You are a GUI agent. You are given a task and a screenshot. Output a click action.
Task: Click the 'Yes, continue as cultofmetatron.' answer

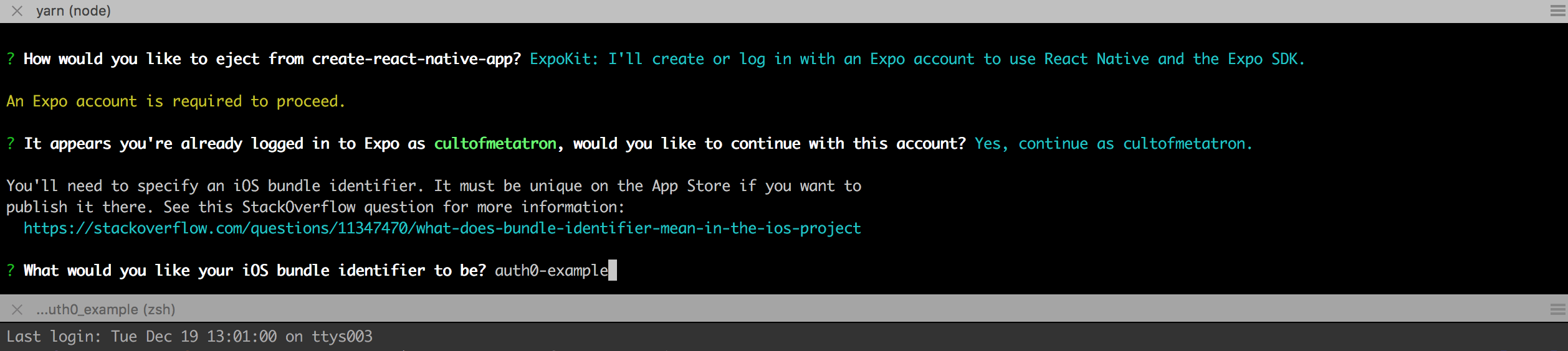(1113, 144)
